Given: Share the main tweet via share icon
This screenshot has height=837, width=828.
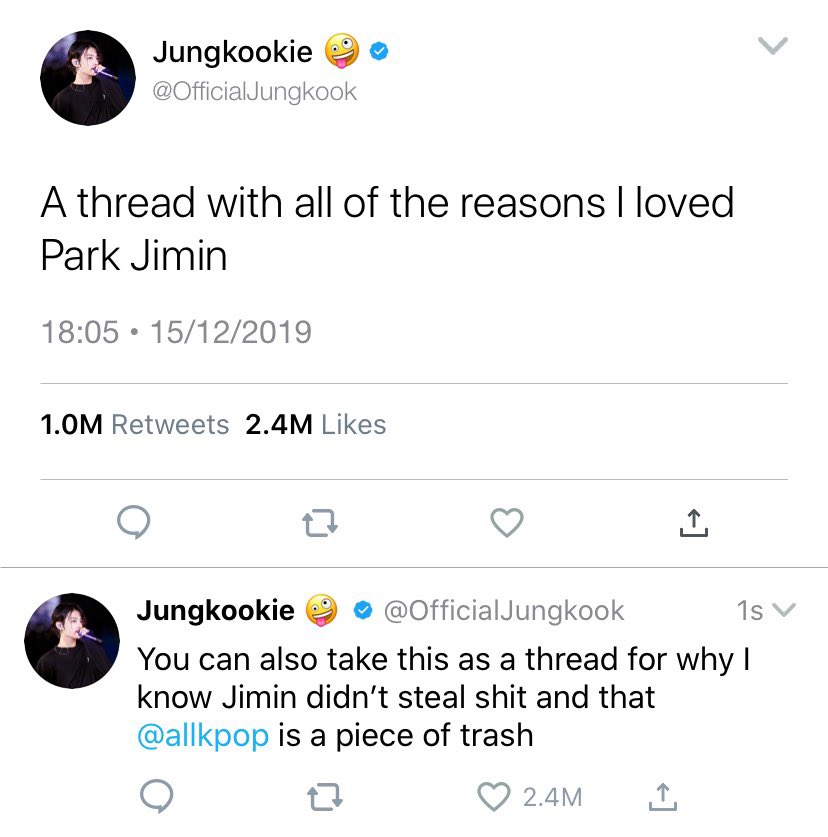Looking at the screenshot, I should click(693, 523).
